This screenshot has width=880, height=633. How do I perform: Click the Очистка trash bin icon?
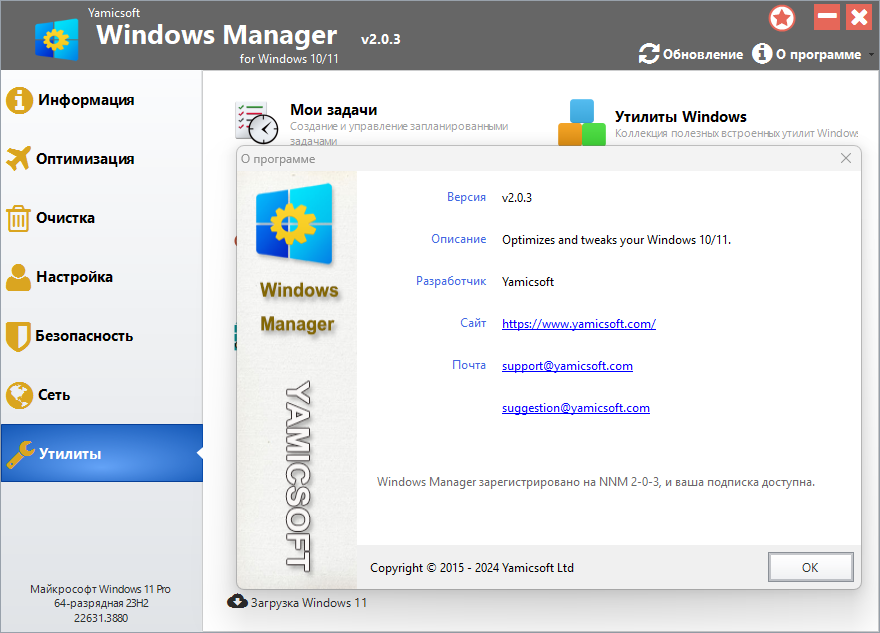[19, 218]
